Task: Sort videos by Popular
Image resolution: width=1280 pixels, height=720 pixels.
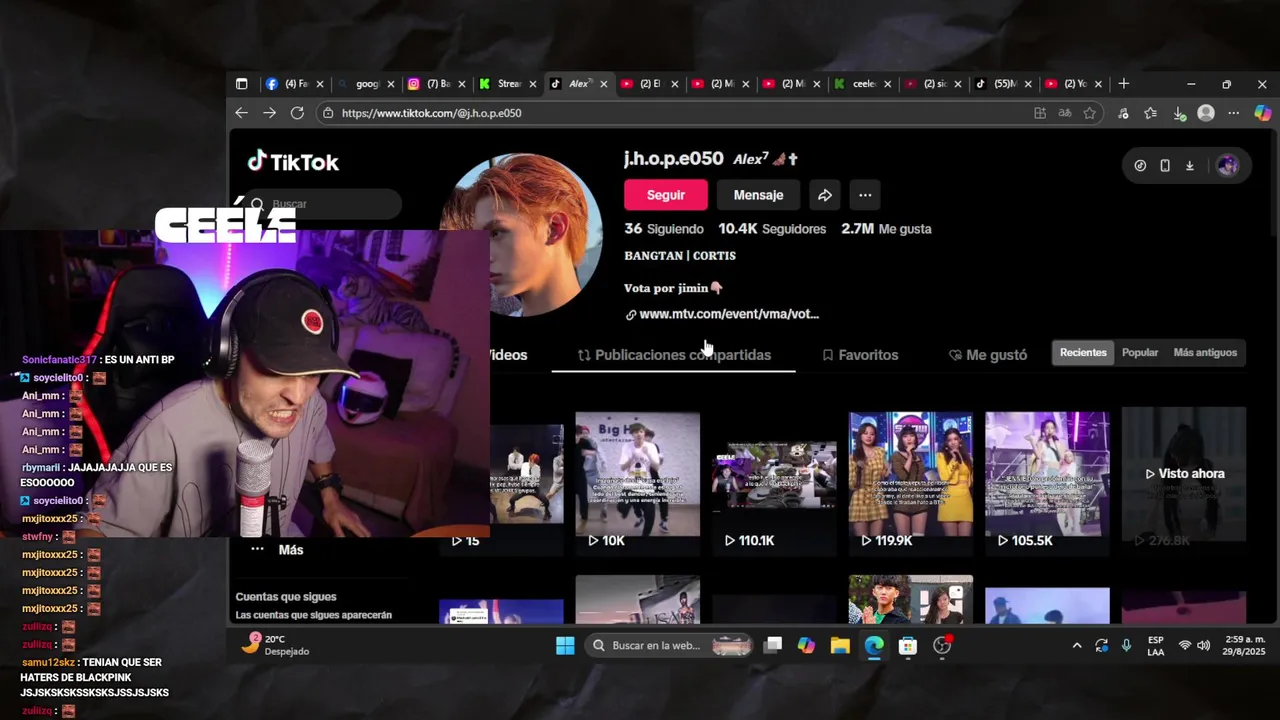Action: click(1140, 353)
